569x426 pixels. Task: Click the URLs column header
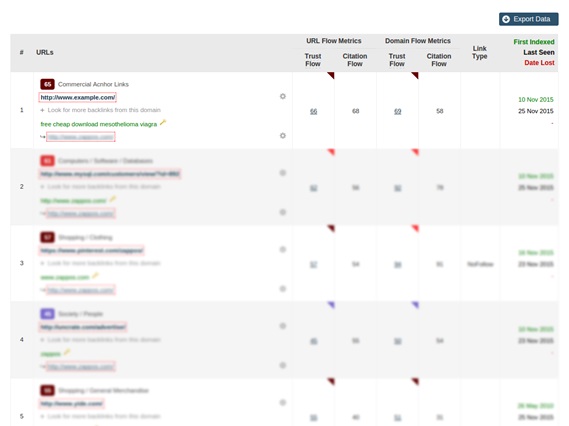click(x=45, y=52)
